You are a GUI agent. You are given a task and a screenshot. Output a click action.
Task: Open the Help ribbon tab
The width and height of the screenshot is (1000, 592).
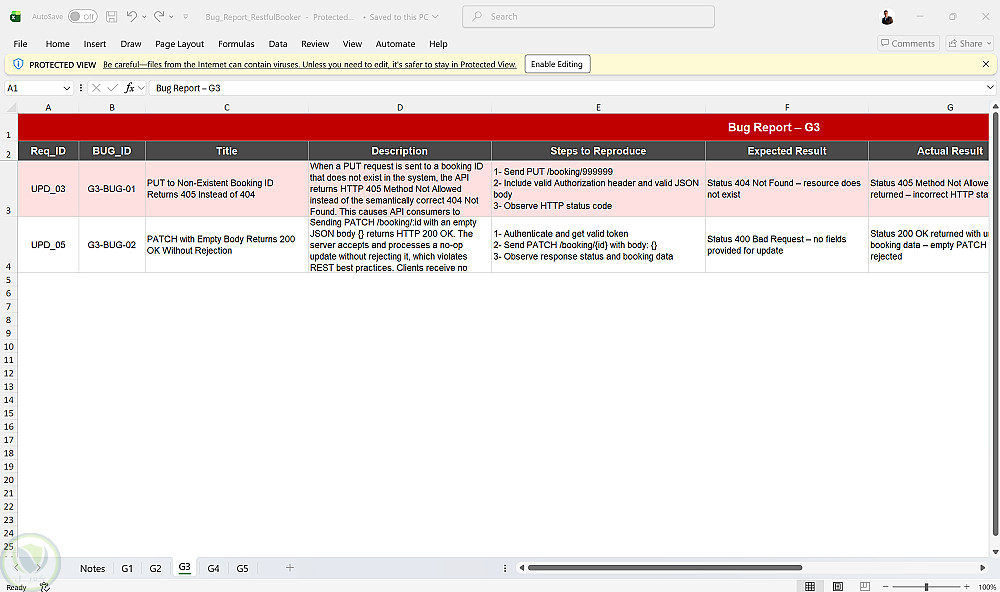click(438, 43)
